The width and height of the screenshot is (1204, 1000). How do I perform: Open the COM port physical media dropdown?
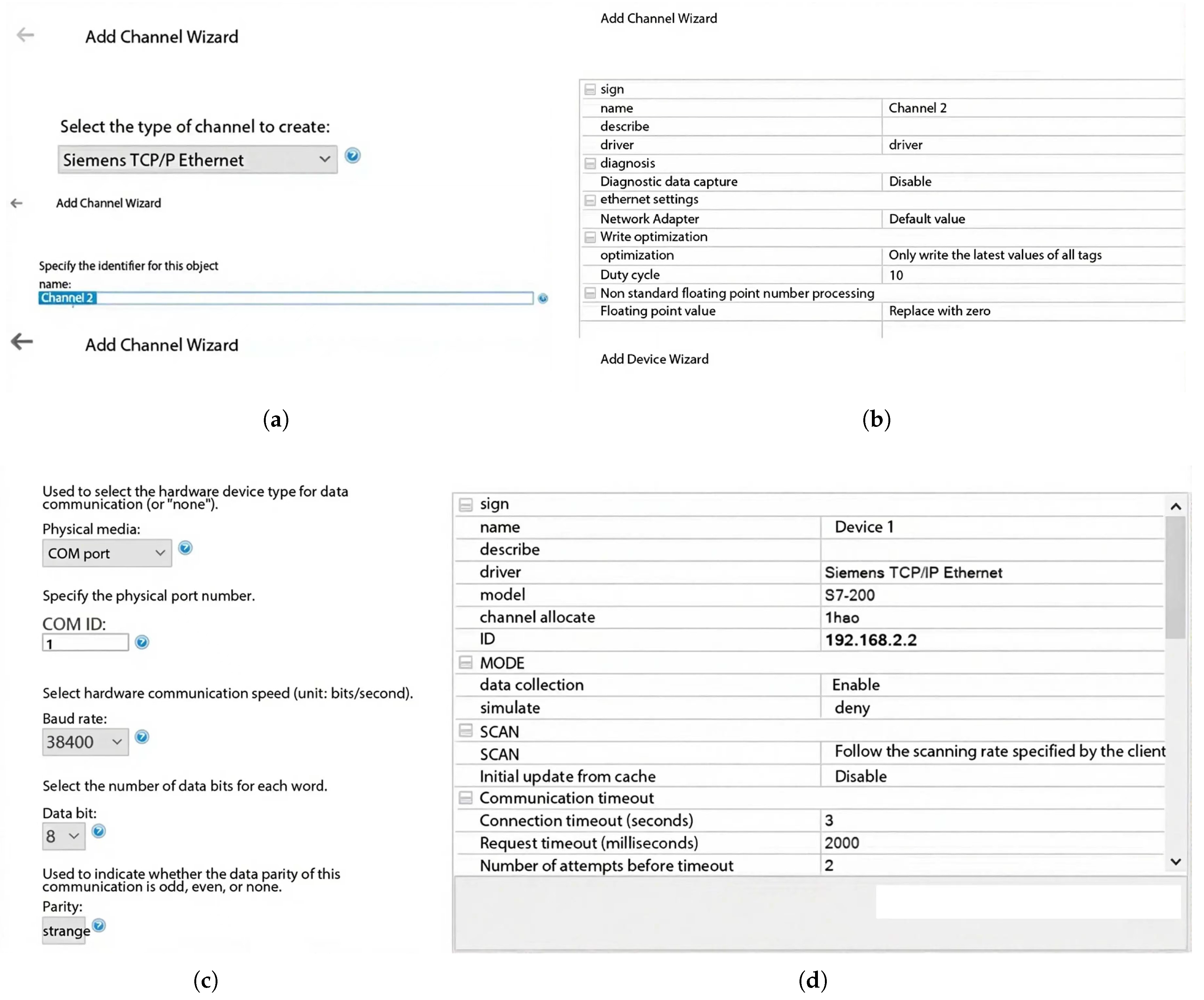pos(107,553)
